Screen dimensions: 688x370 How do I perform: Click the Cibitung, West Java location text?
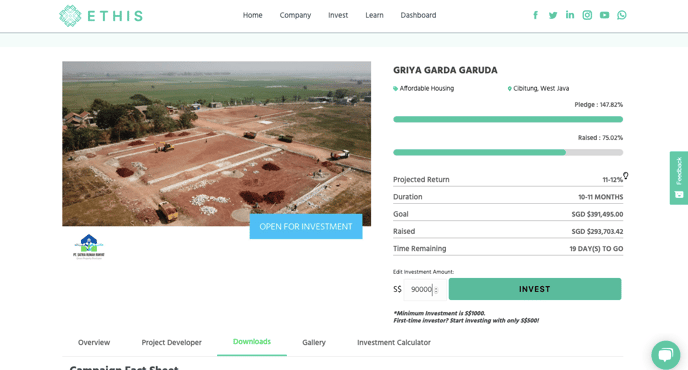[x=541, y=88]
